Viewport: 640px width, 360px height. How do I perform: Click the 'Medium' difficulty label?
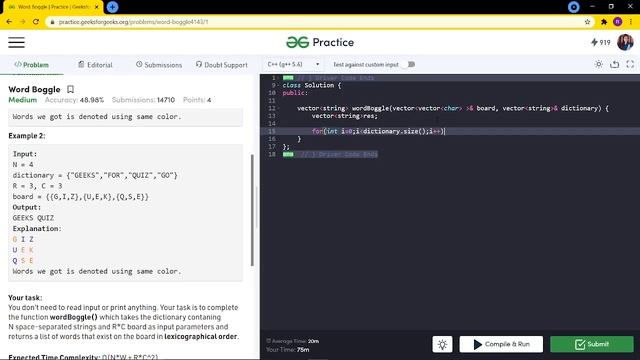pos(22,100)
